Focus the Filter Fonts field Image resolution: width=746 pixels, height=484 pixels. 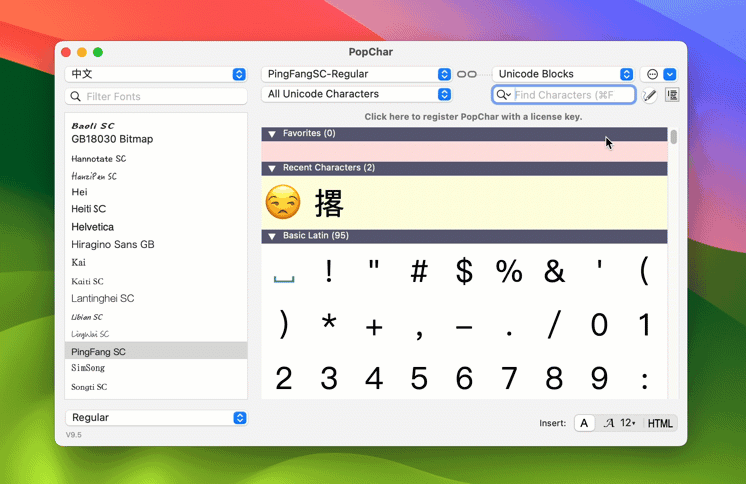tap(156, 97)
